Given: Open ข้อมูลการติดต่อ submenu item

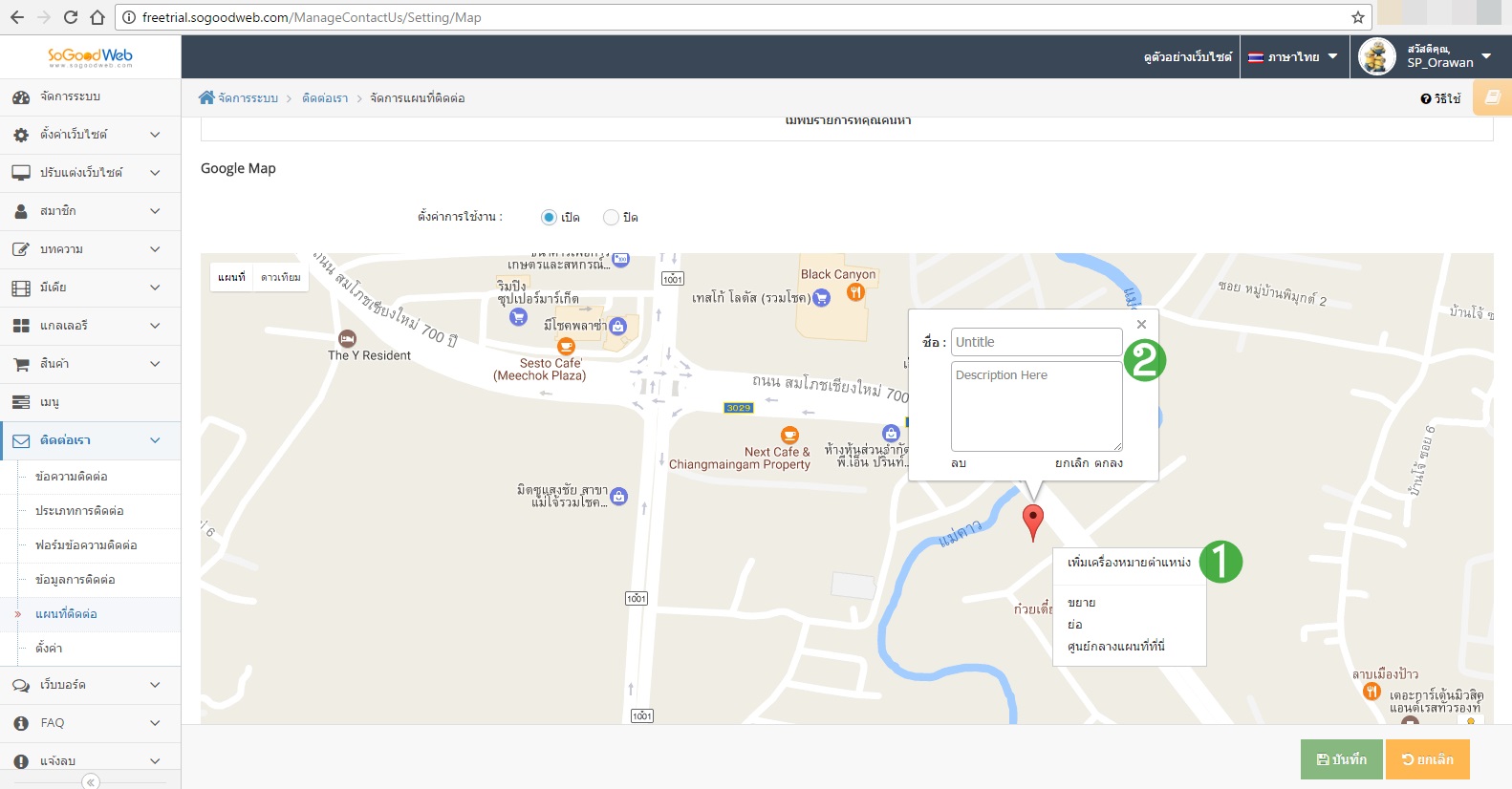Looking at the screenshot, I should coord(75,580).
